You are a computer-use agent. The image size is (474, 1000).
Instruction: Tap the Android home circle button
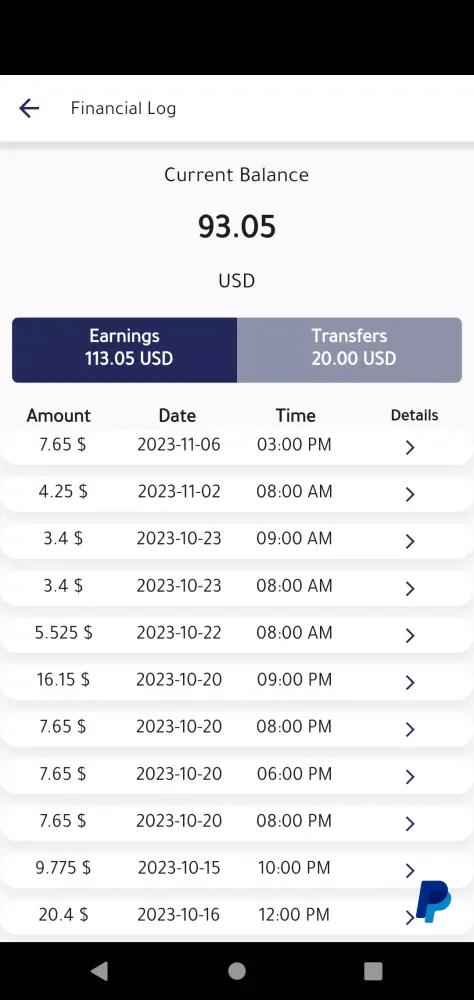tap(237, 971)
